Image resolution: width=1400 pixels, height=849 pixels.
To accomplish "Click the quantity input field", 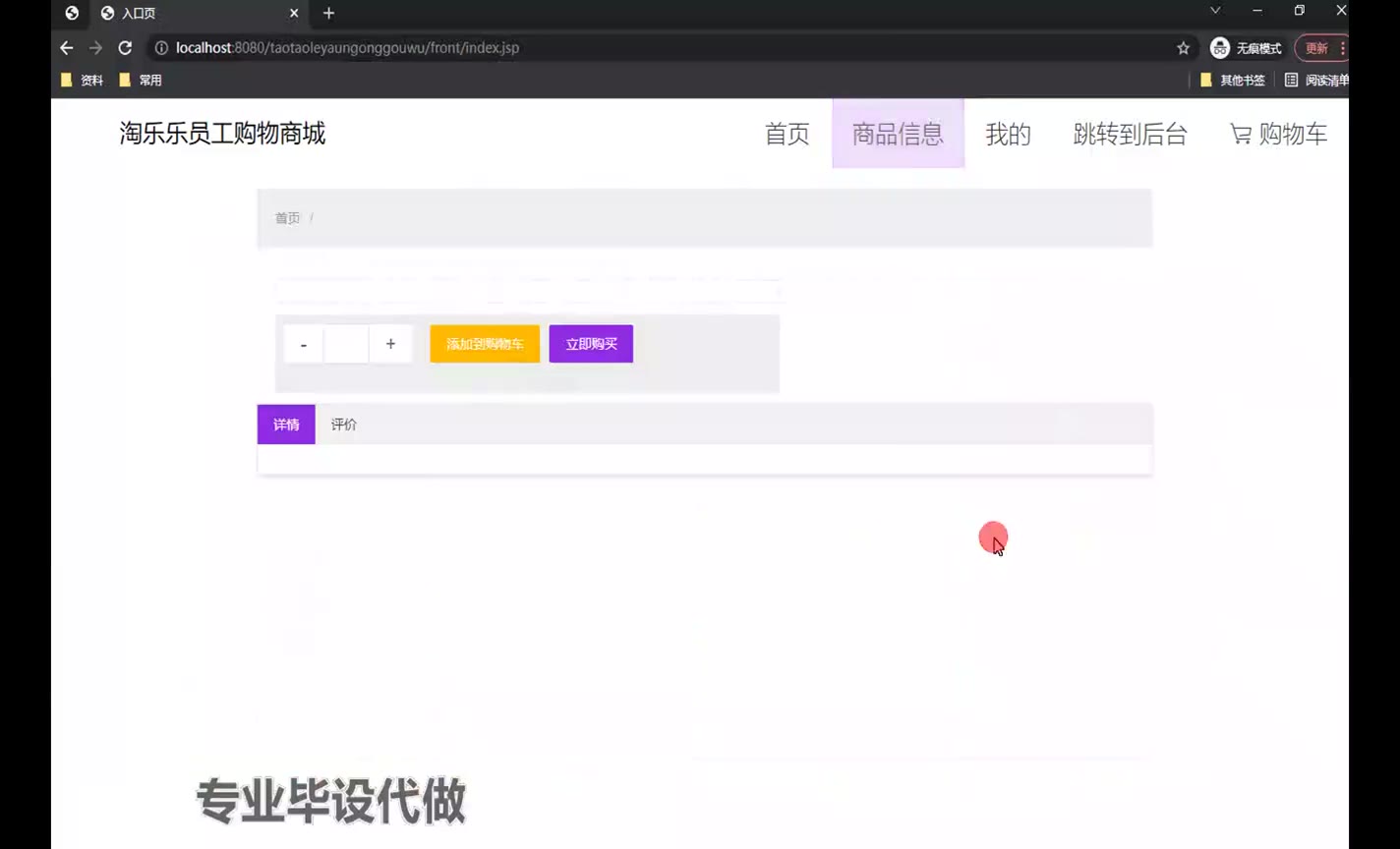I will (x=346, y=344).
